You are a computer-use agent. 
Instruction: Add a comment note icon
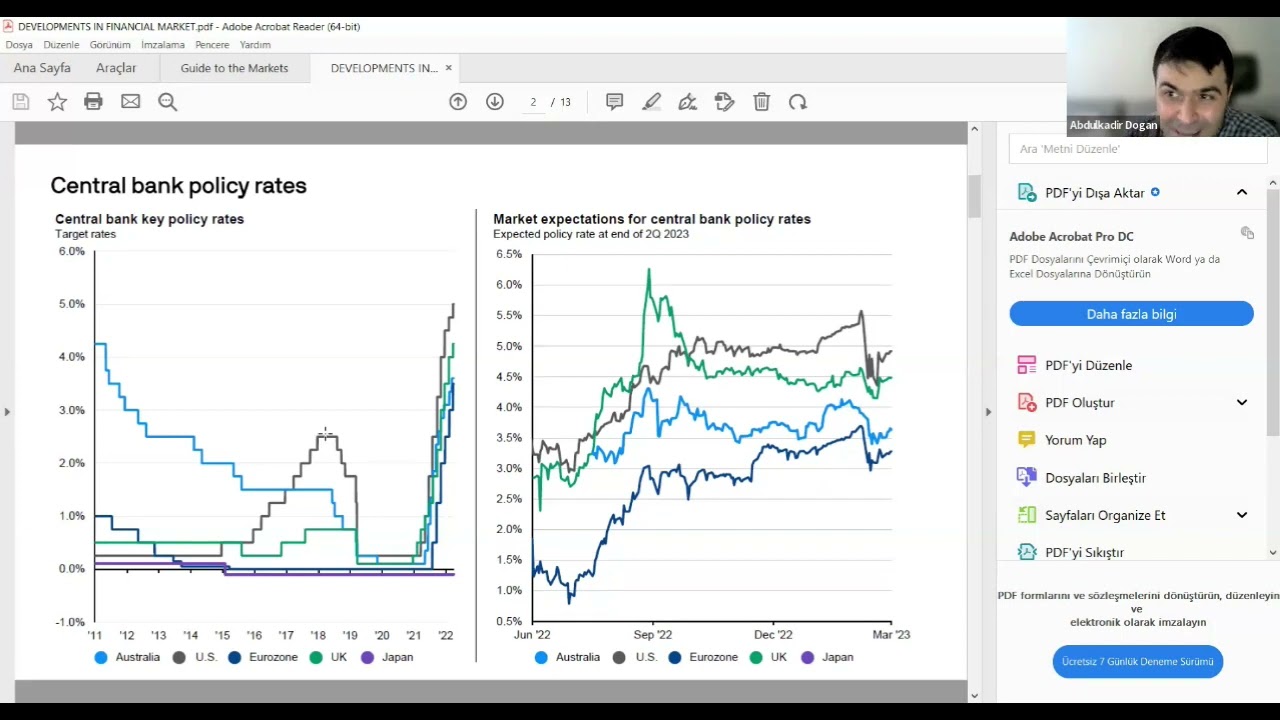615,102
